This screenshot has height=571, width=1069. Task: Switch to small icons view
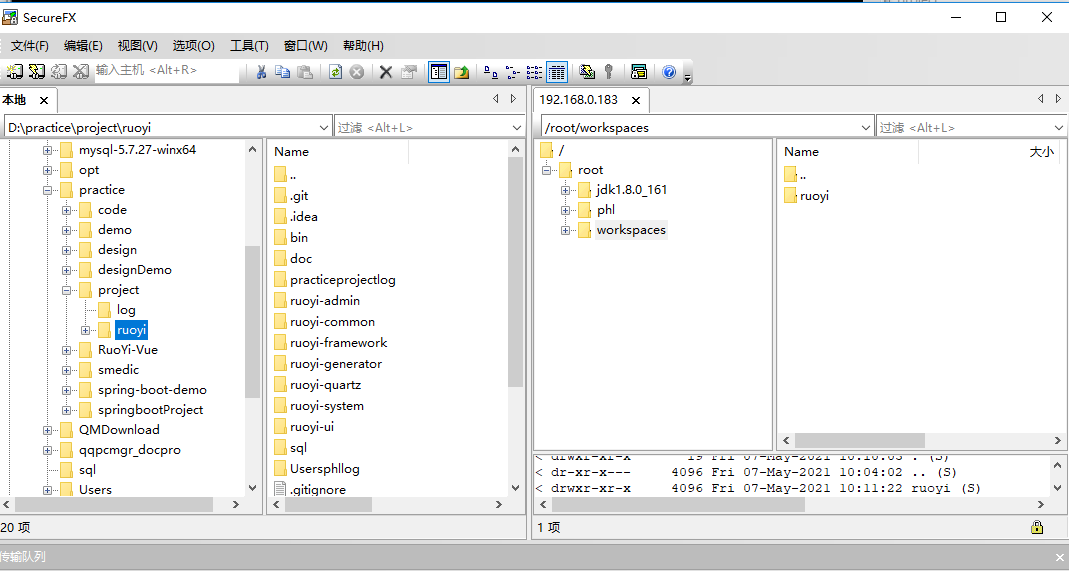(513, 72)
